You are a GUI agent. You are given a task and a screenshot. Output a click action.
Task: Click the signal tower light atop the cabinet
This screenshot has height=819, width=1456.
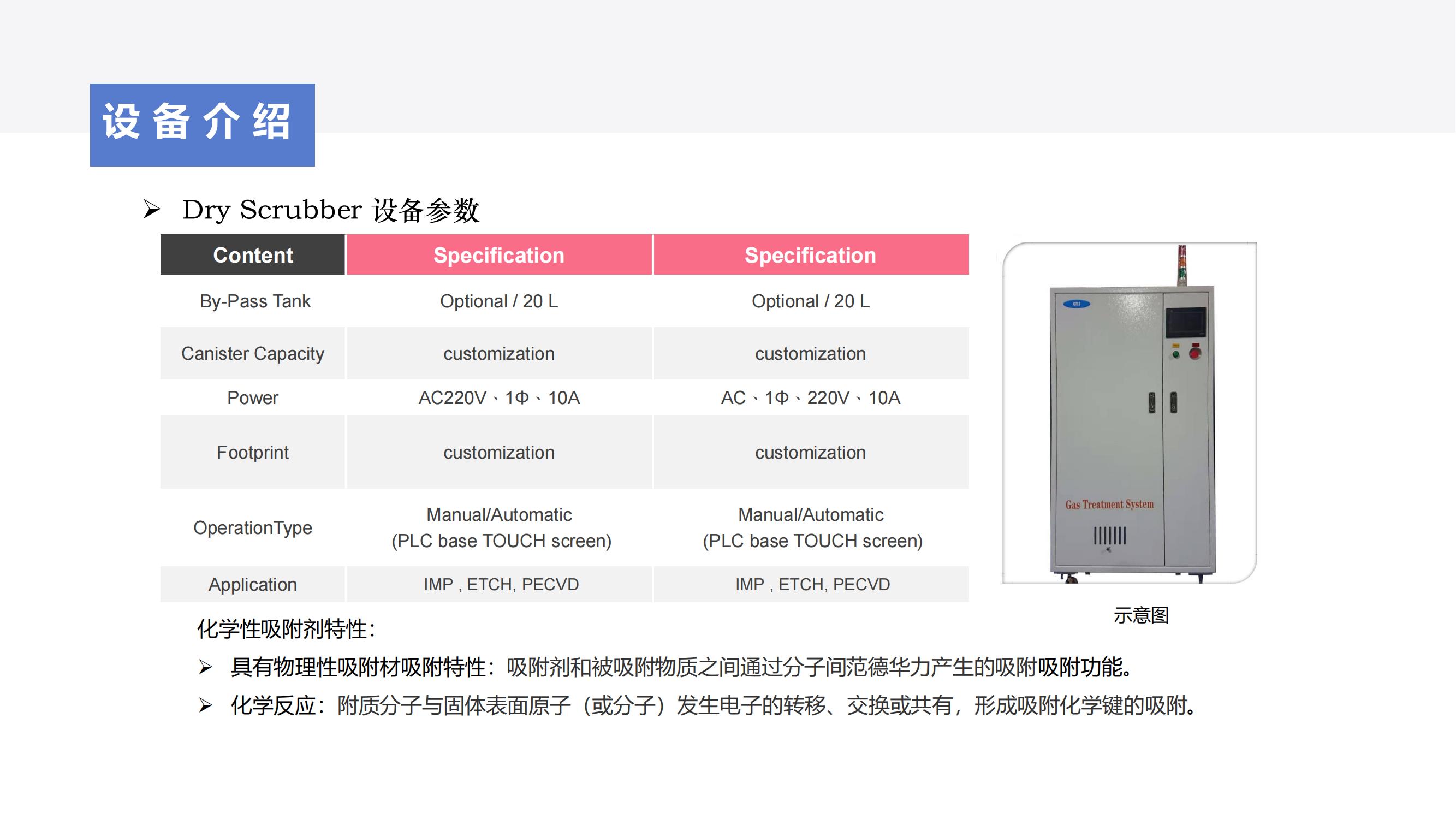pyautogui.click(x=1182, y=264)
